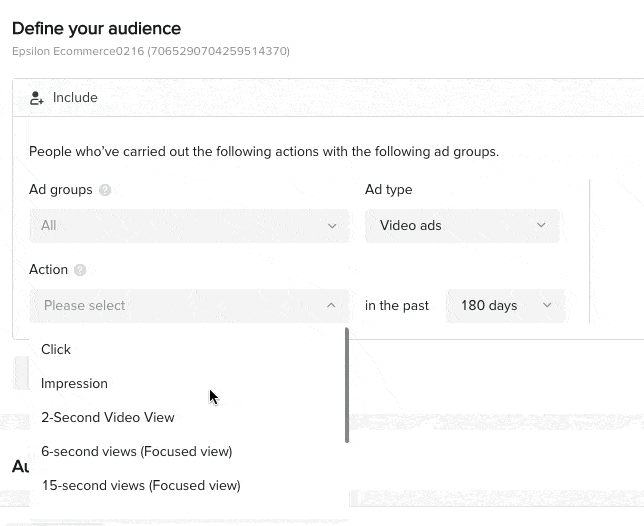Click the action list scrollbar thumb
The width and height of the screenshot is (644, 526).
click(347, 385)
